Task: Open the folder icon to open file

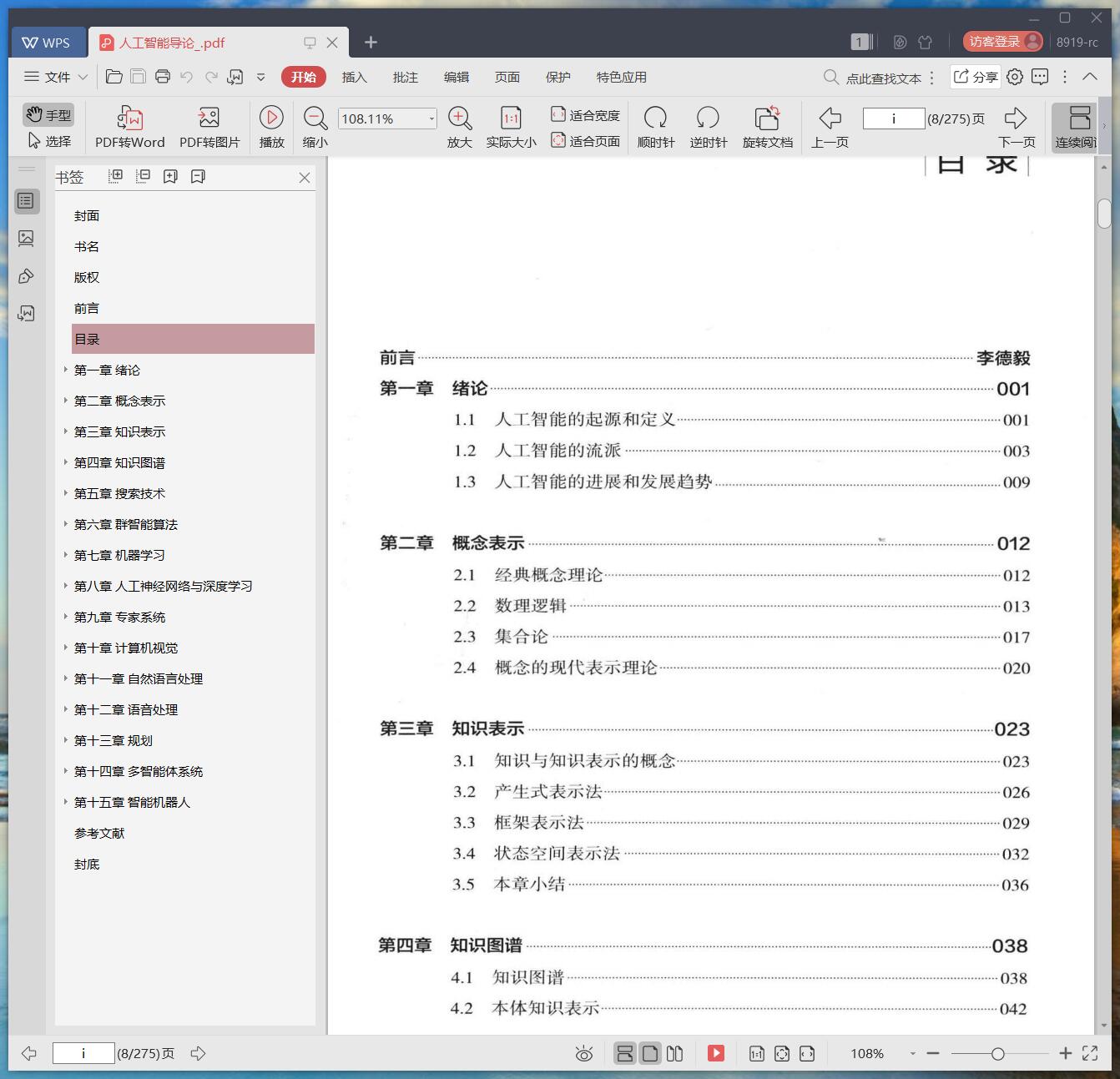Action: click(x=114, y=77)
